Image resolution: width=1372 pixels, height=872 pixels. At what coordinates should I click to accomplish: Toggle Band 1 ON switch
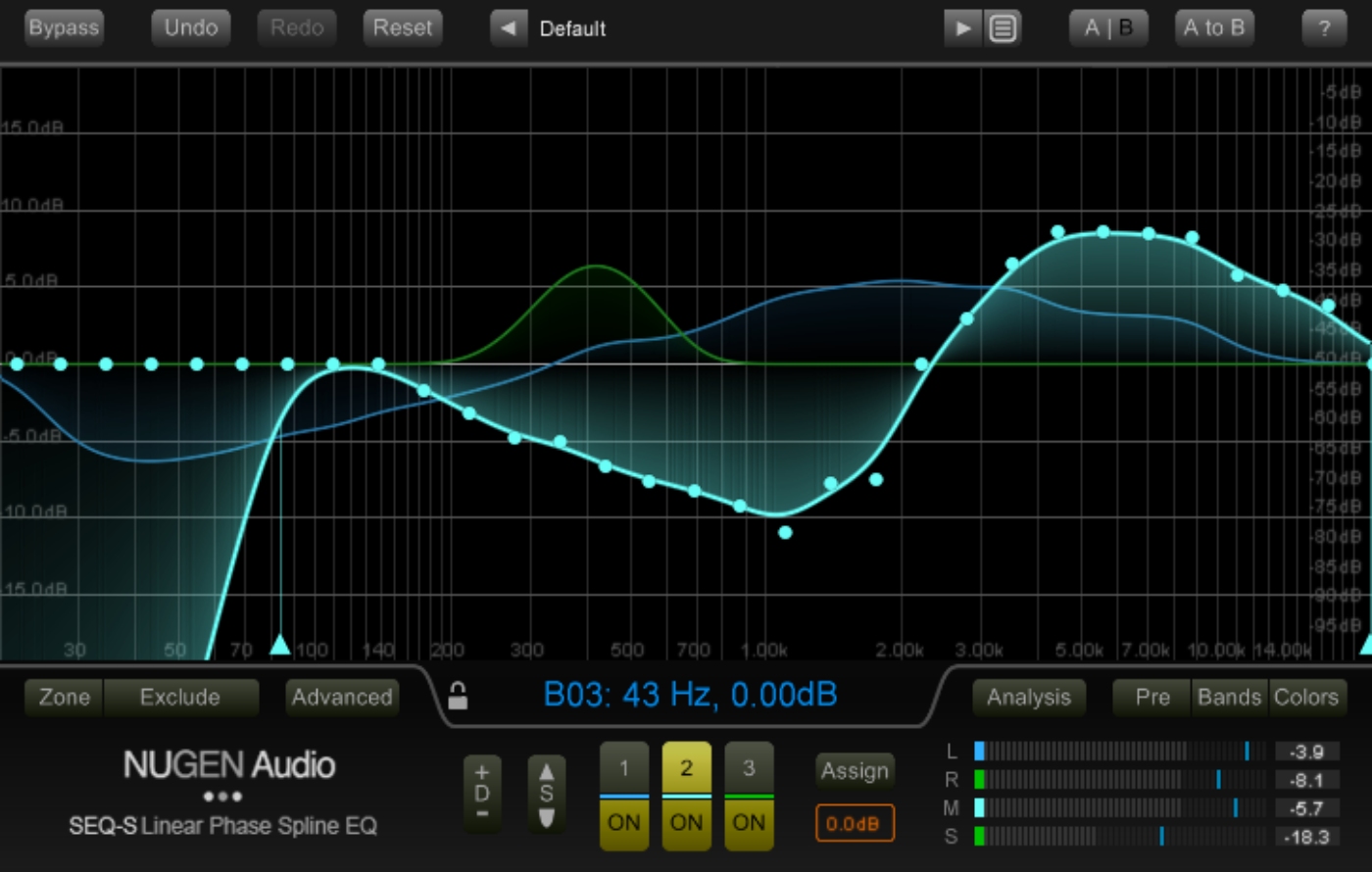pos(623,823)
